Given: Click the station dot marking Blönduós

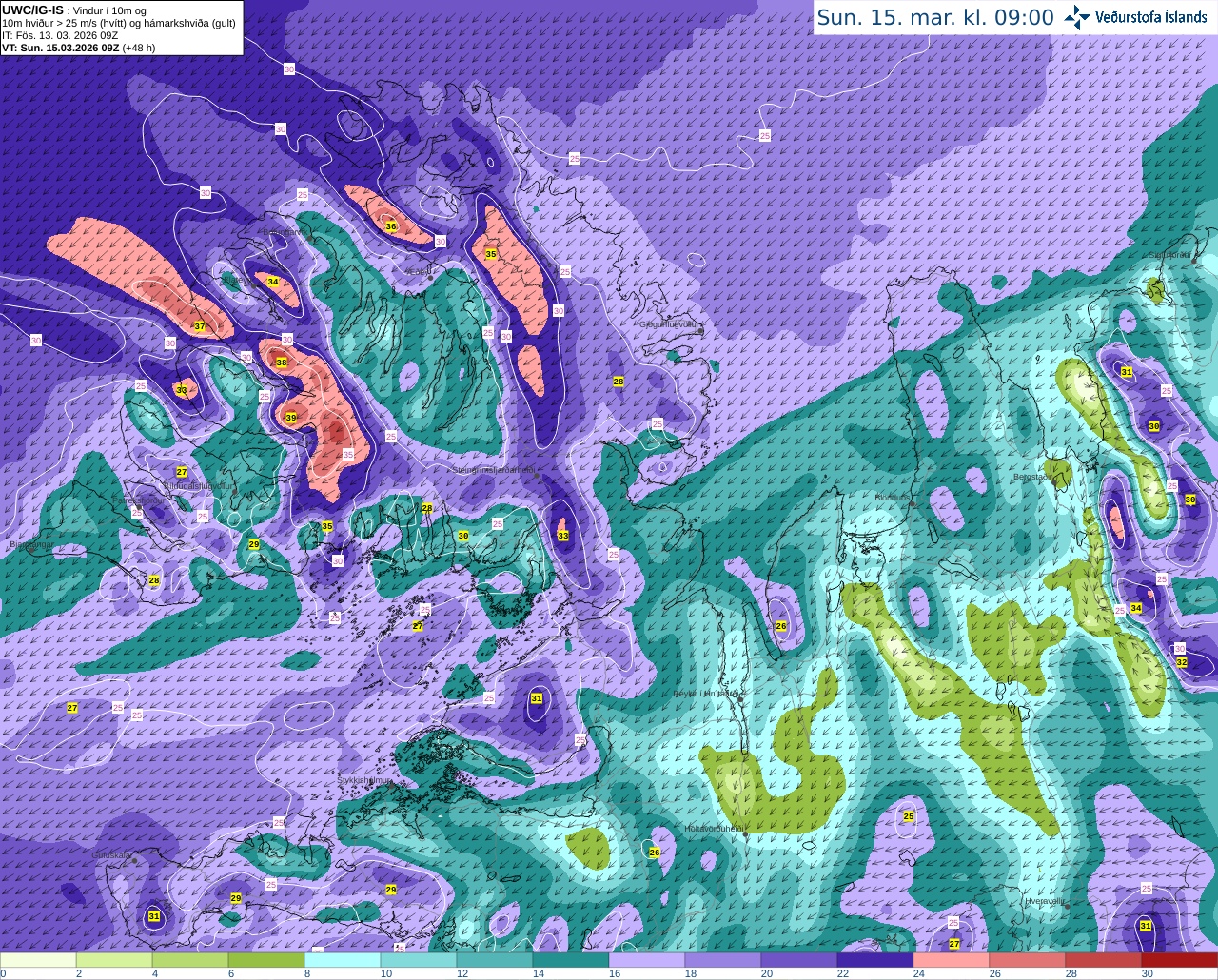Looking at the screenshot, I should 913,503.
